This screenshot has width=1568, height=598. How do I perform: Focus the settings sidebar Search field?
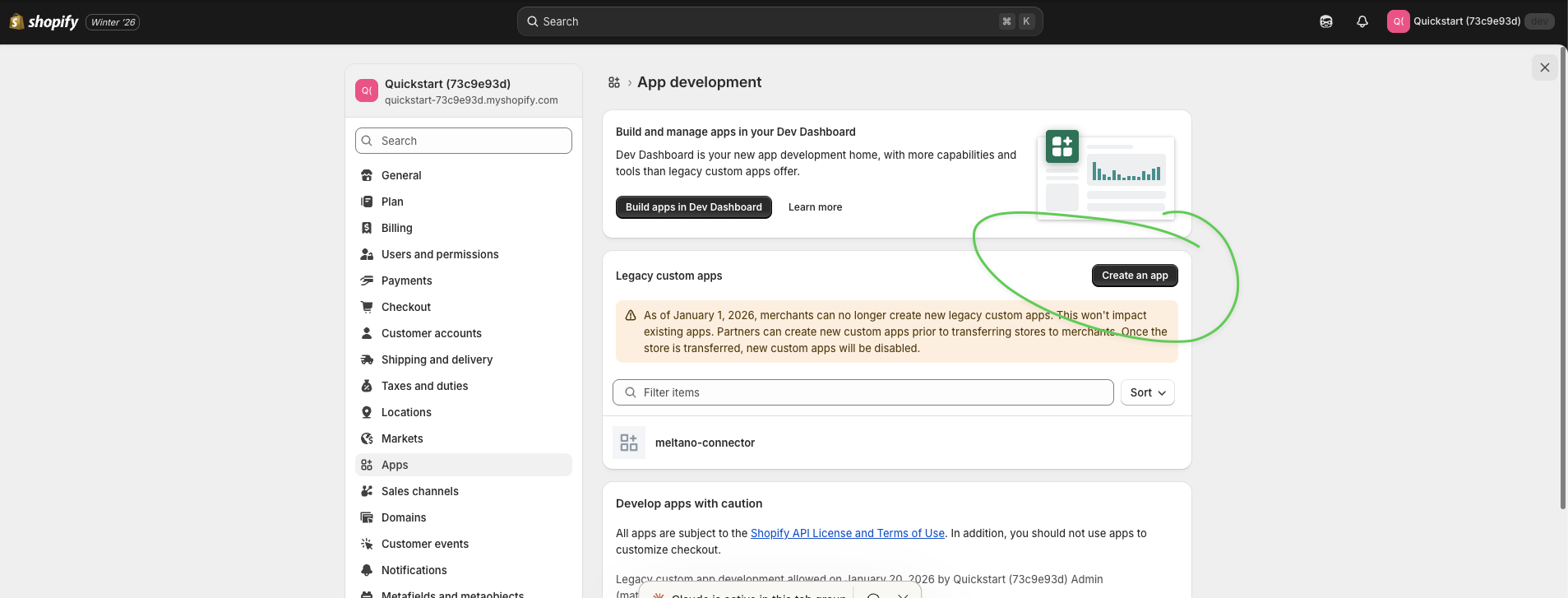tap(464, 141)
